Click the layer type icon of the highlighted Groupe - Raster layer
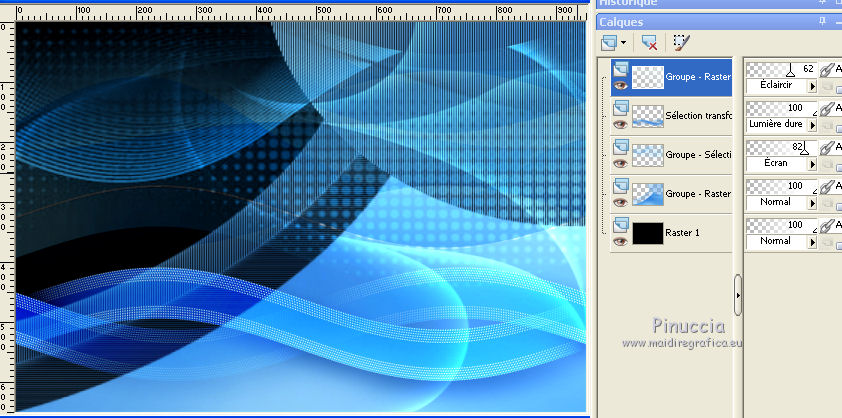This screenshot has width=842, height=418. point(621,68)
